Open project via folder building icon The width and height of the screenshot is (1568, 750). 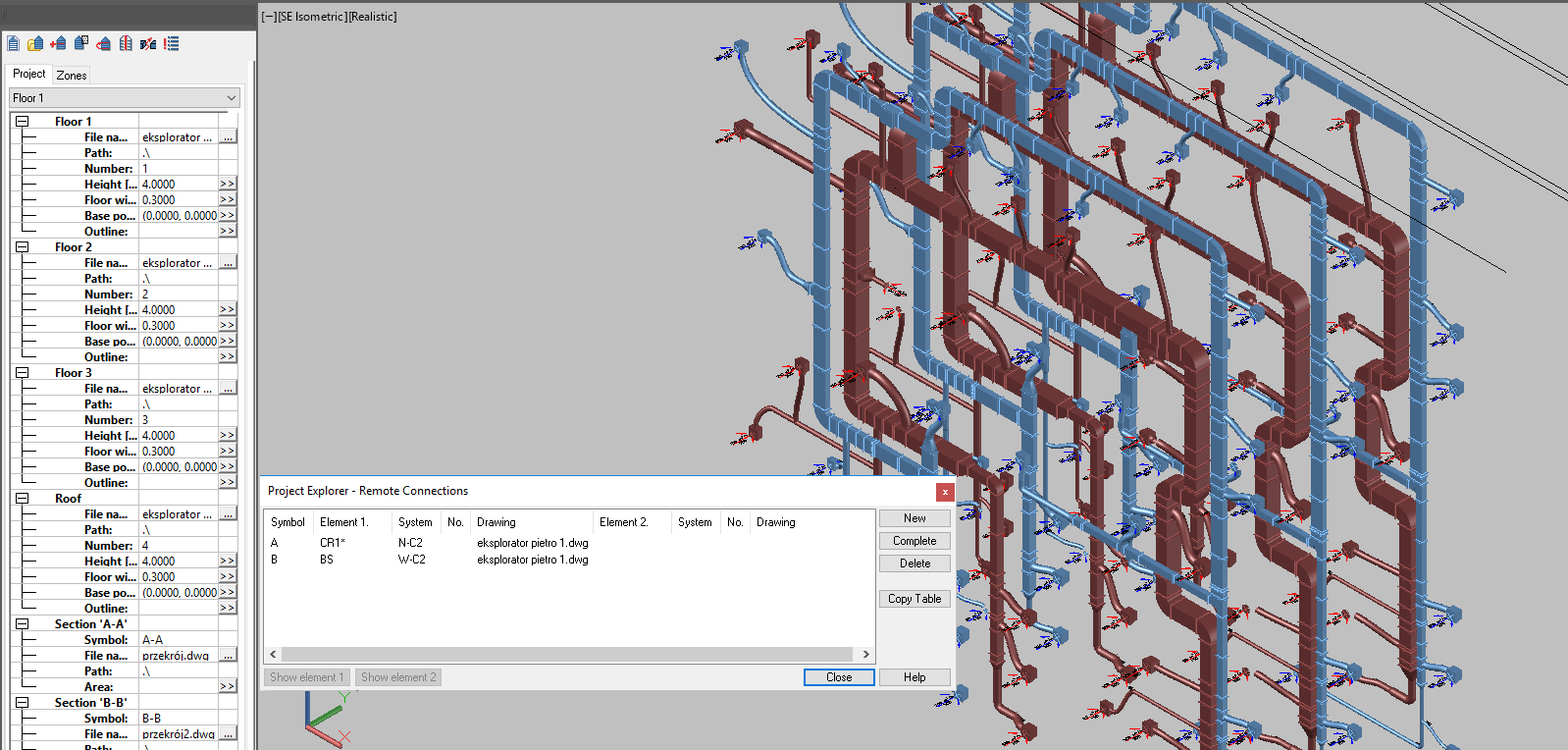point(35,43)
